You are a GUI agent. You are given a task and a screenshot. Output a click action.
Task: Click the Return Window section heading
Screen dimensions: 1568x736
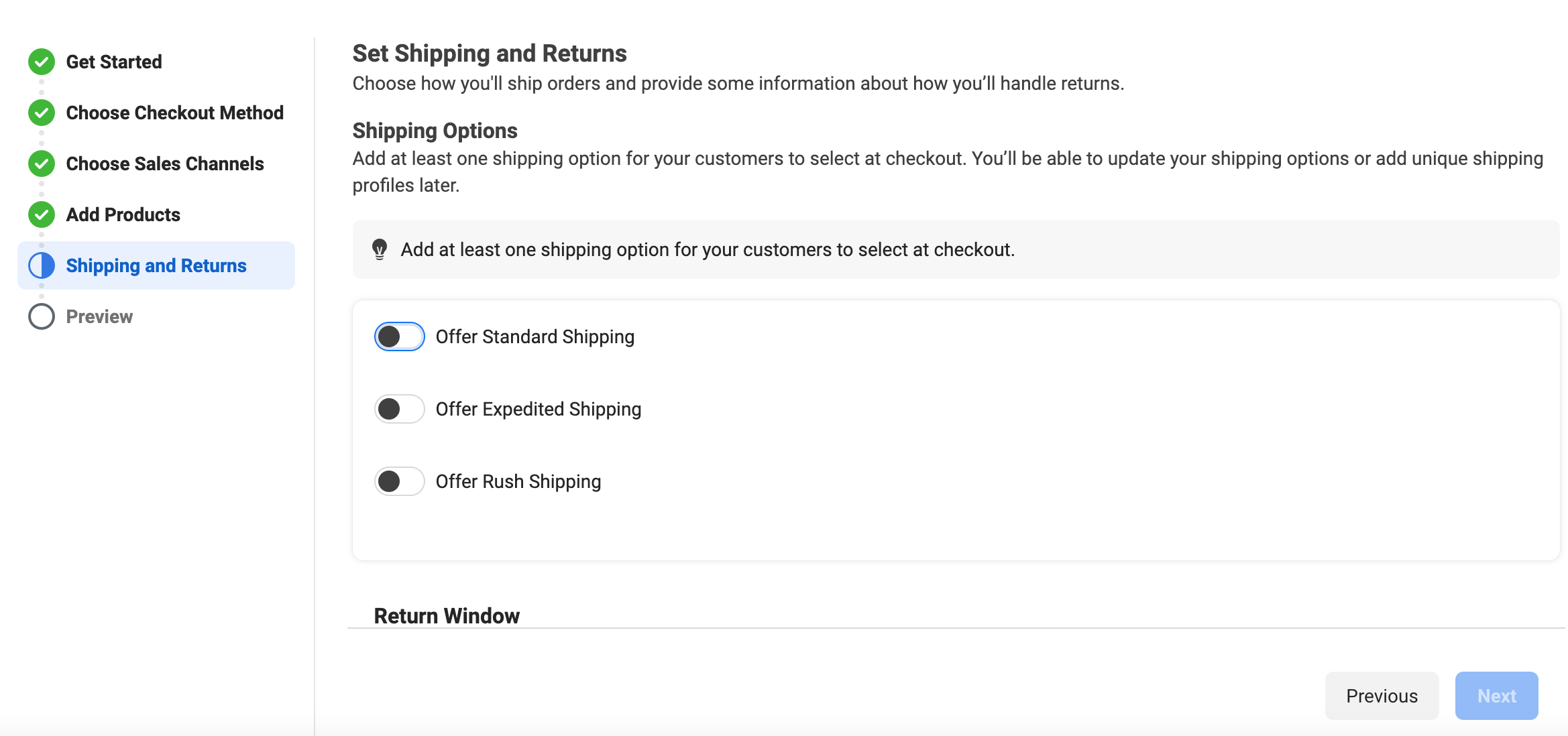pos(447,615)
